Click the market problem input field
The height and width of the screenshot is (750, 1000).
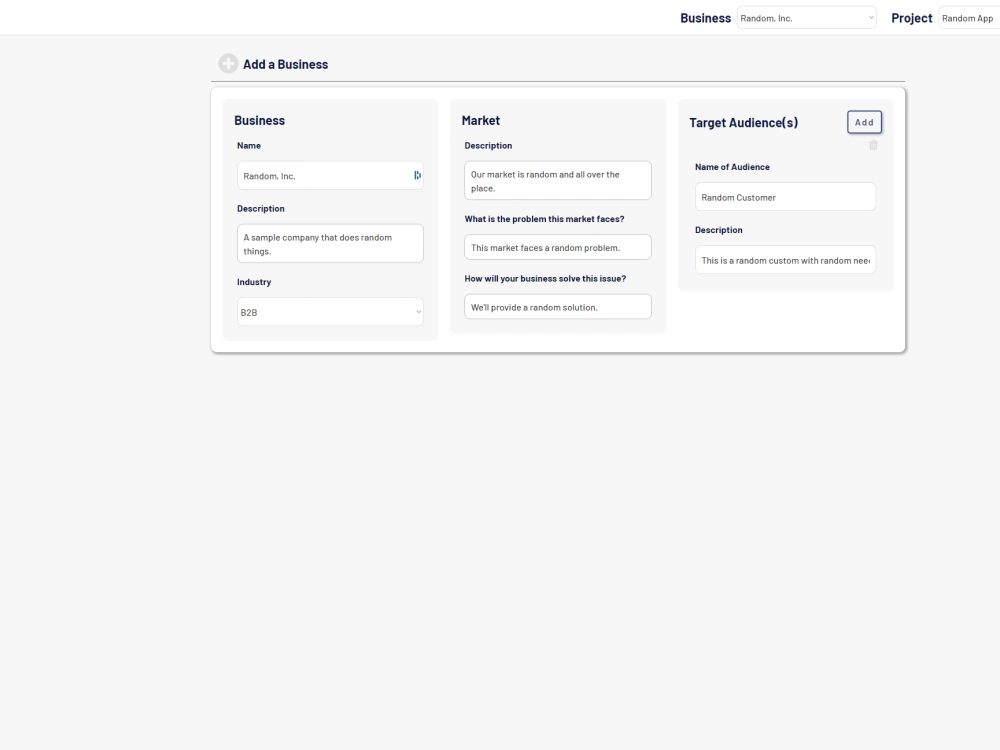pos(557,247)
